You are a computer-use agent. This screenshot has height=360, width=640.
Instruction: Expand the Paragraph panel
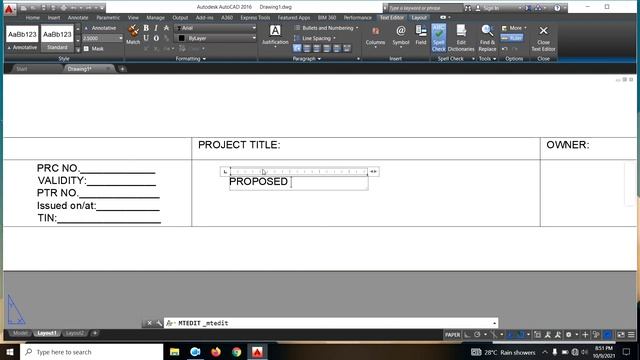click(307, 59)
